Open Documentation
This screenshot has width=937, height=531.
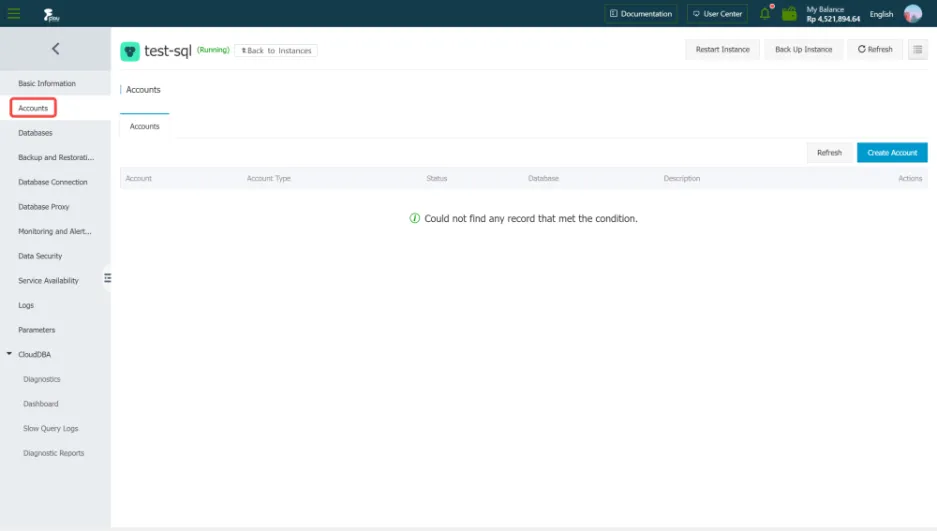click(641, 14)
